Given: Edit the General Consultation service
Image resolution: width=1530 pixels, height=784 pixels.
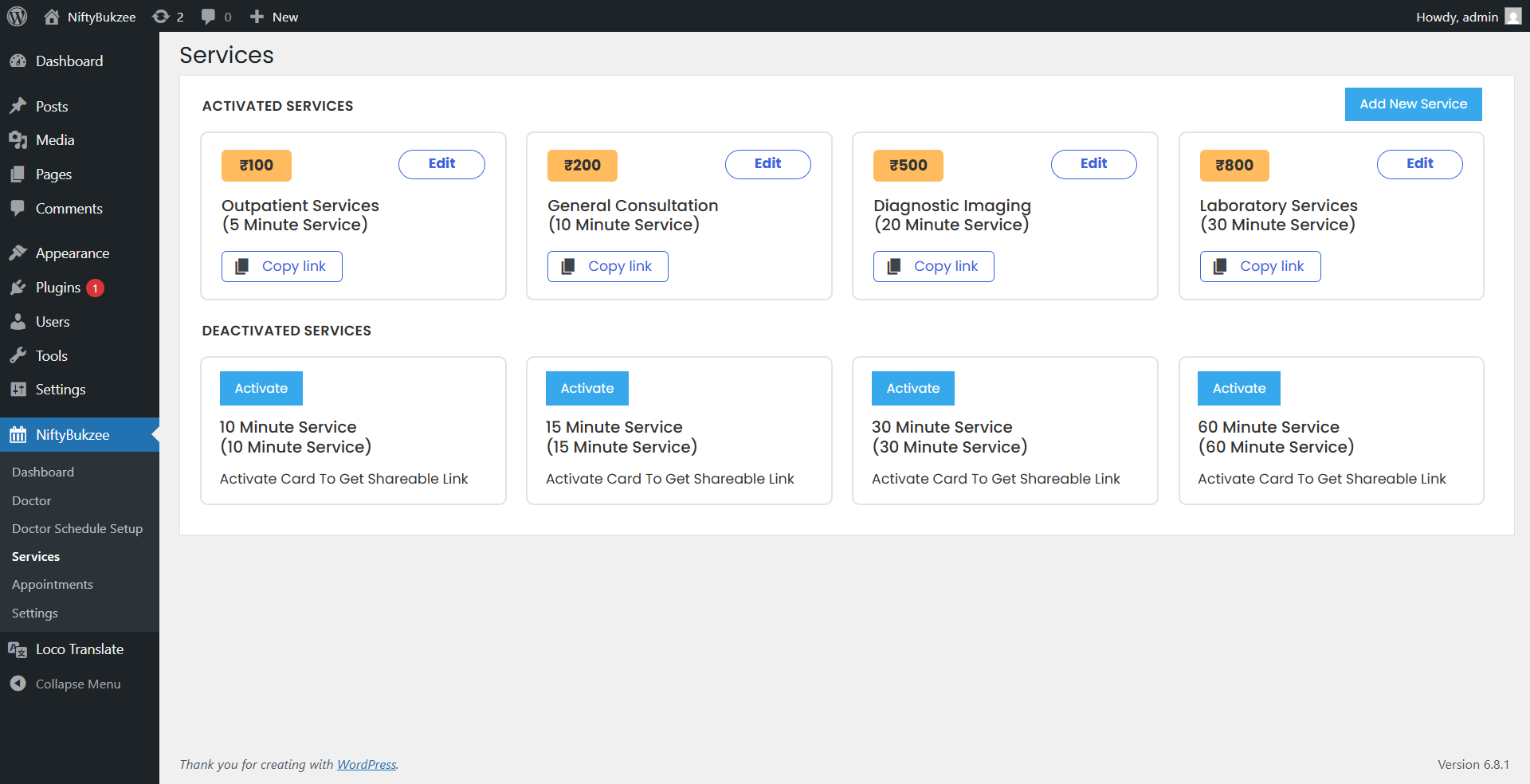Looking at the screenshot, I should click(x=767, y=164).
